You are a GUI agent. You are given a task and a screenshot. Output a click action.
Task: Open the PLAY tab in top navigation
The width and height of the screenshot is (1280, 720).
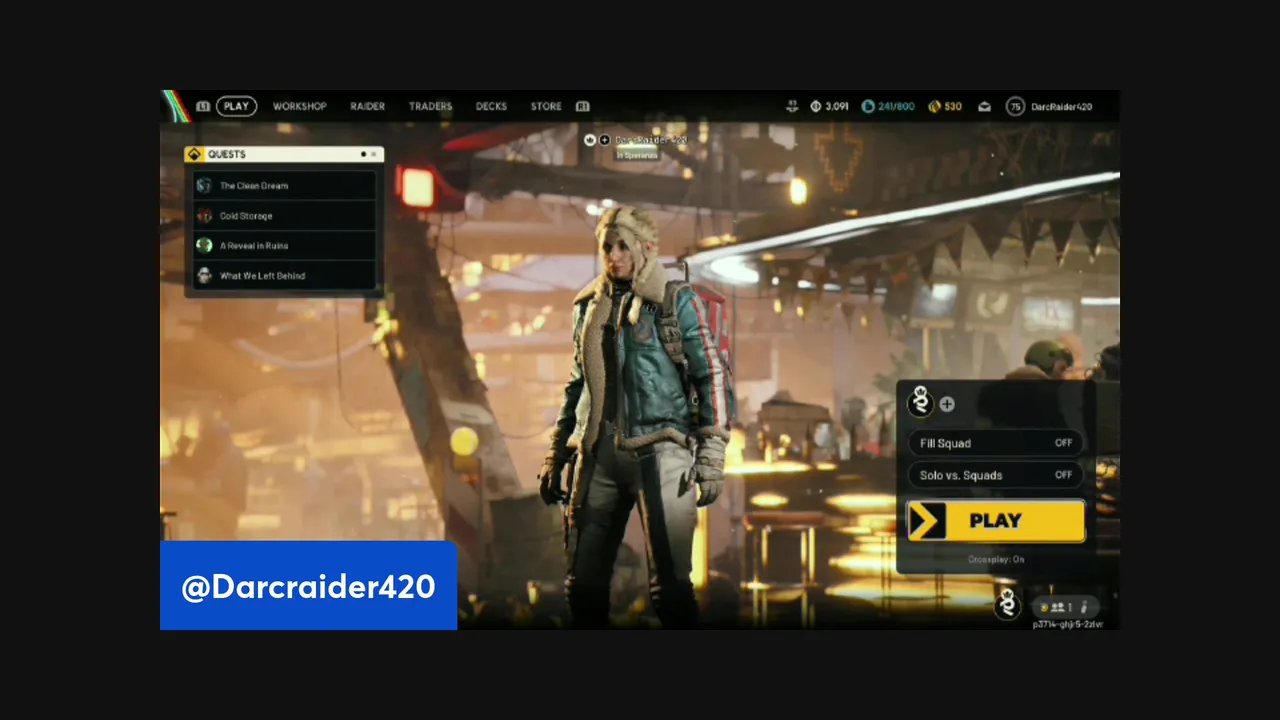(236, 106)
